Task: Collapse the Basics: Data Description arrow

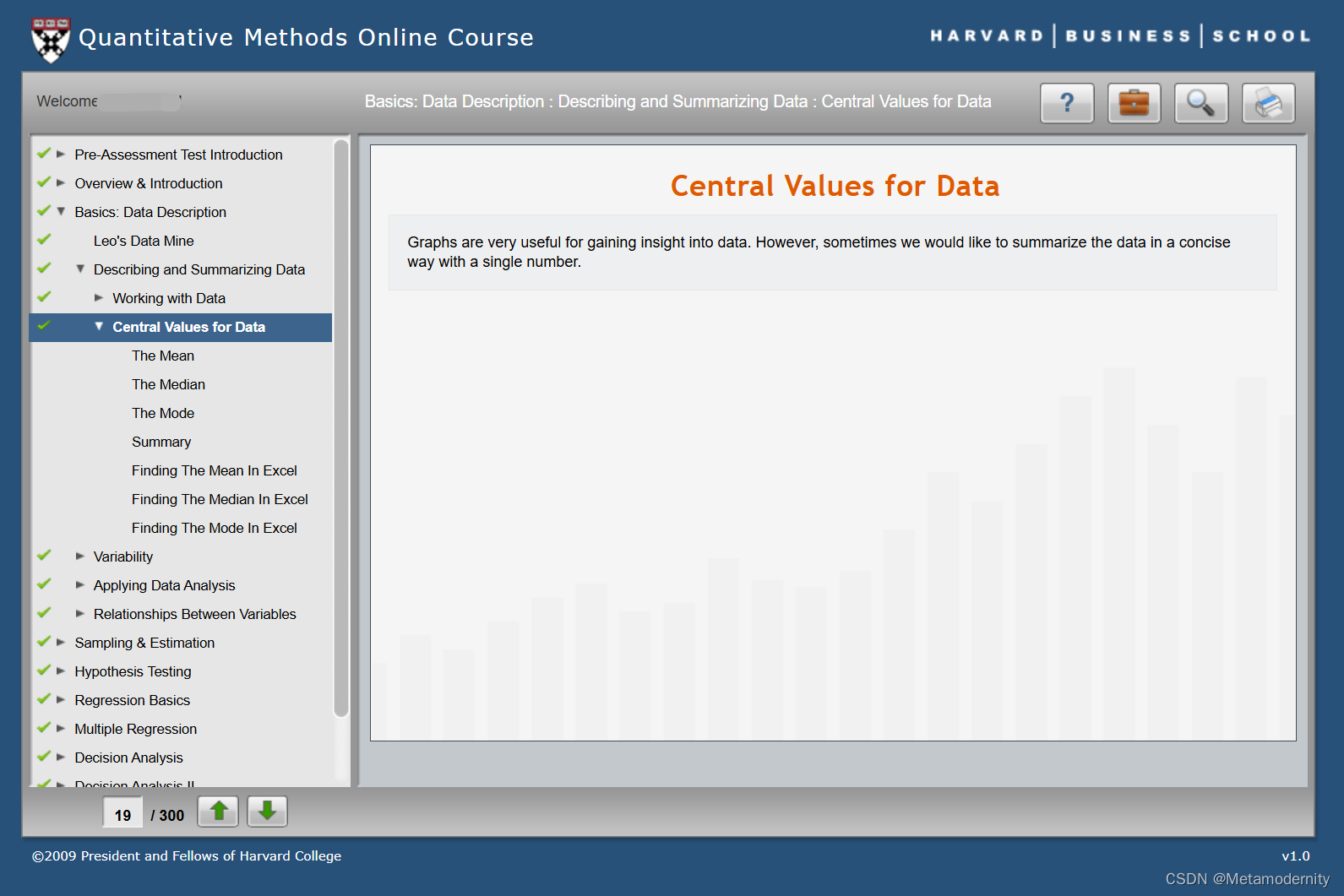Action: (61, 212)
